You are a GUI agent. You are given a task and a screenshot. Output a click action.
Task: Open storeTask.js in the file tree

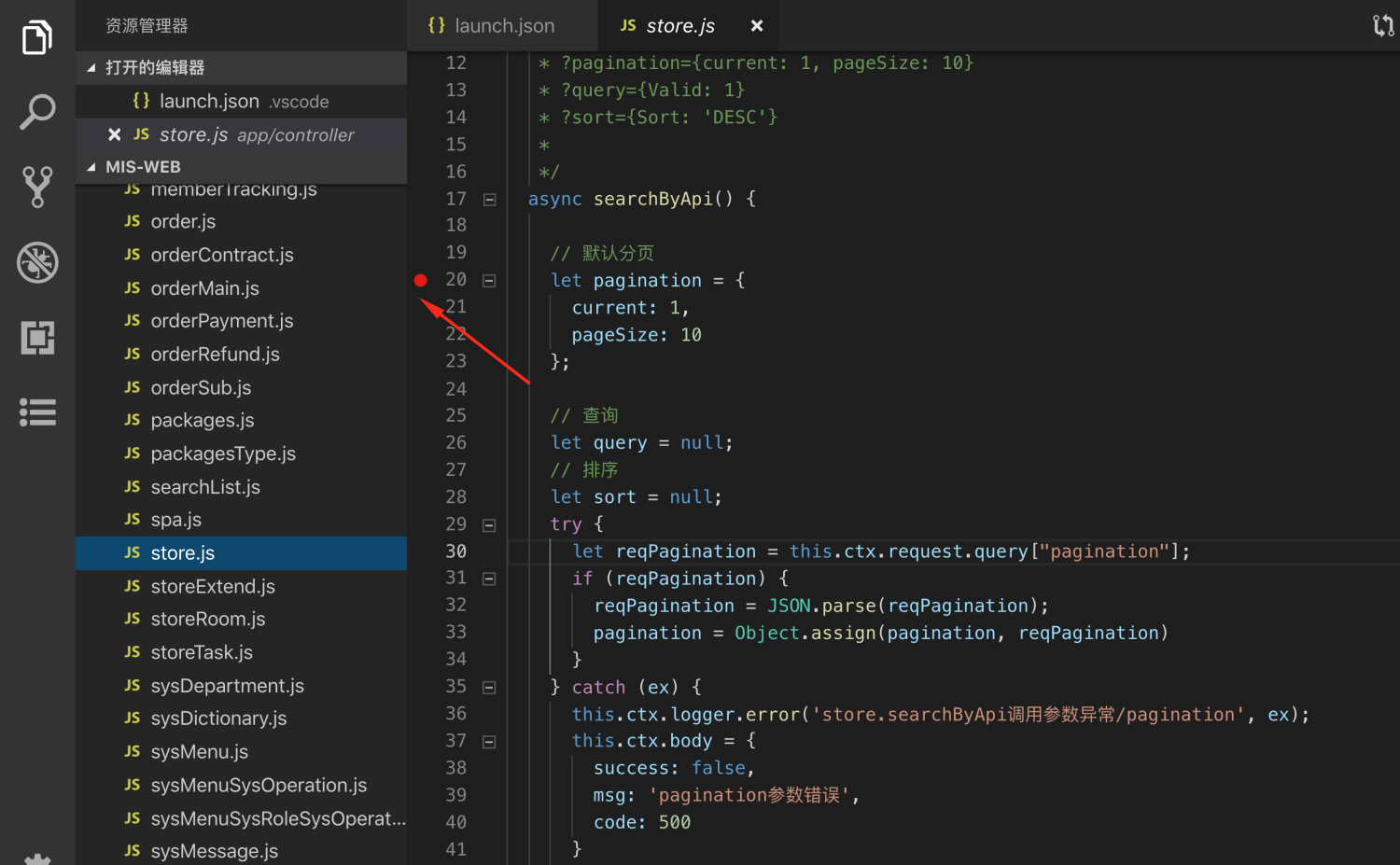click(241, 652)
